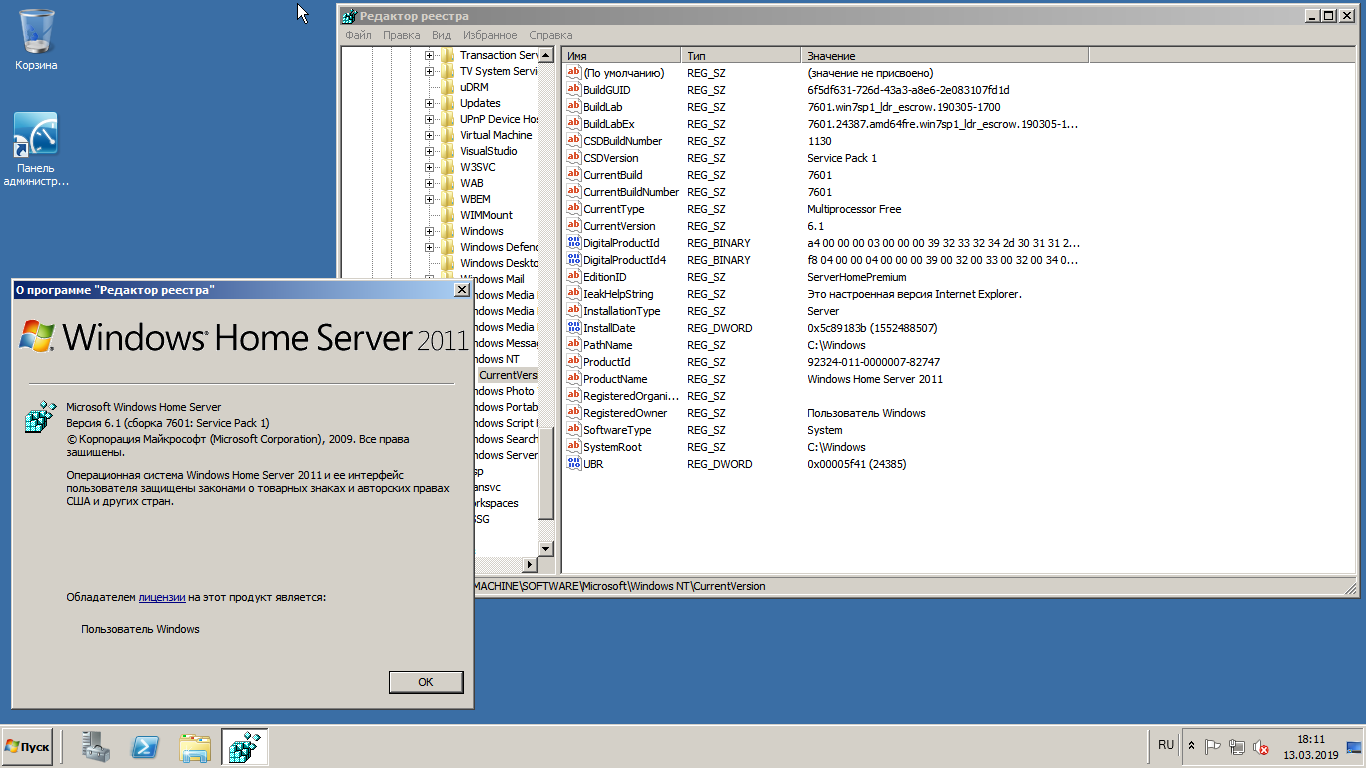
Task: Sort values by the Тип column header
Action: (x=741, y=56)
